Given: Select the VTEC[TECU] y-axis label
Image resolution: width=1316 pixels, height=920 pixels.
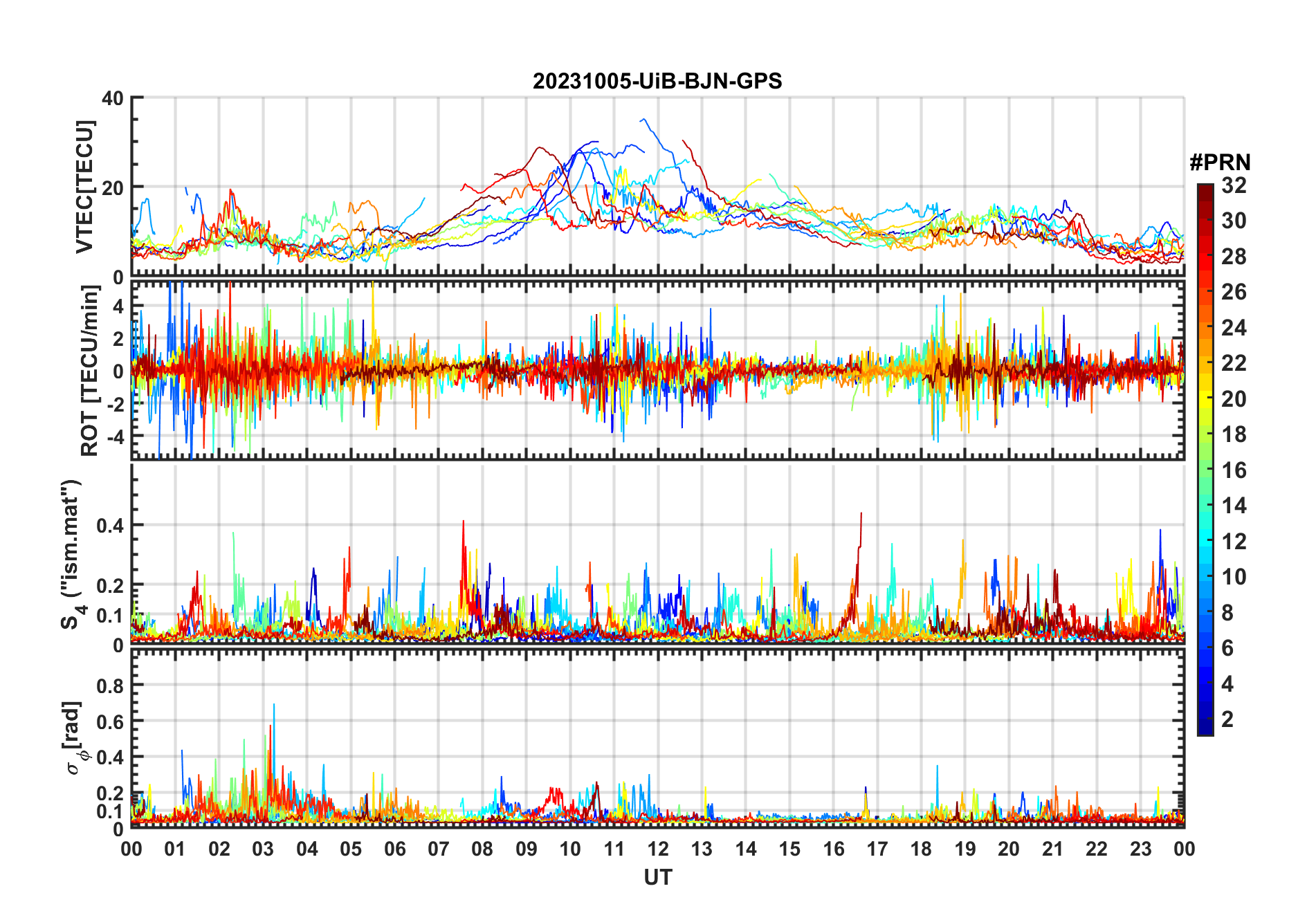Looking at the screenshot, I should [x=84, y=187].
